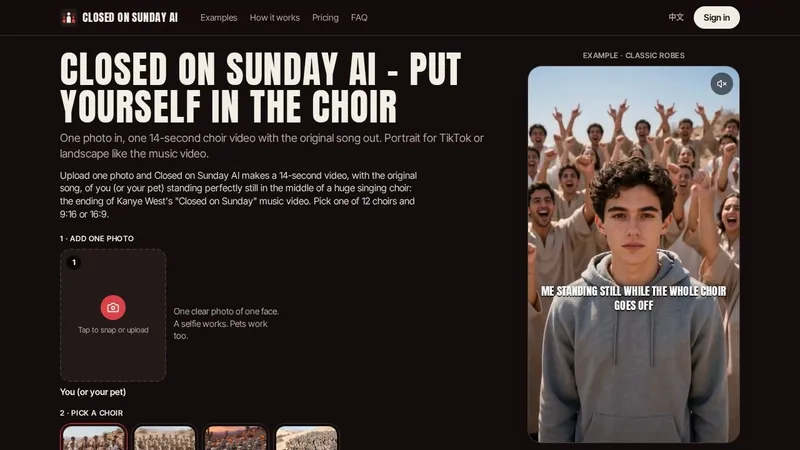Pick the second choir thumbnail
The width and height of the screenshot is (800, 450).
click(165, 438)
